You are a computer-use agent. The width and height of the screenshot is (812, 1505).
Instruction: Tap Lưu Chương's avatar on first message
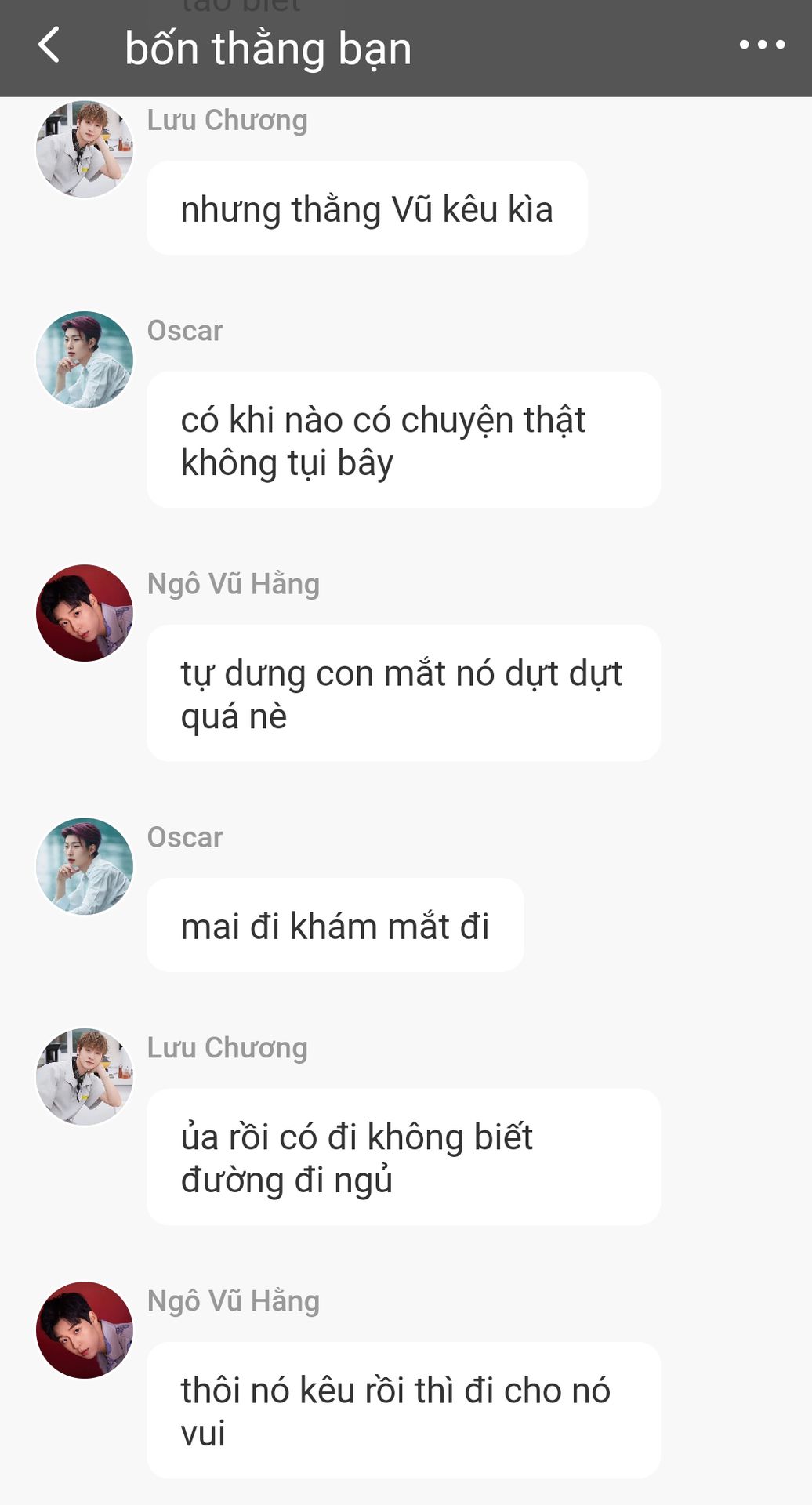pos(85,149)
